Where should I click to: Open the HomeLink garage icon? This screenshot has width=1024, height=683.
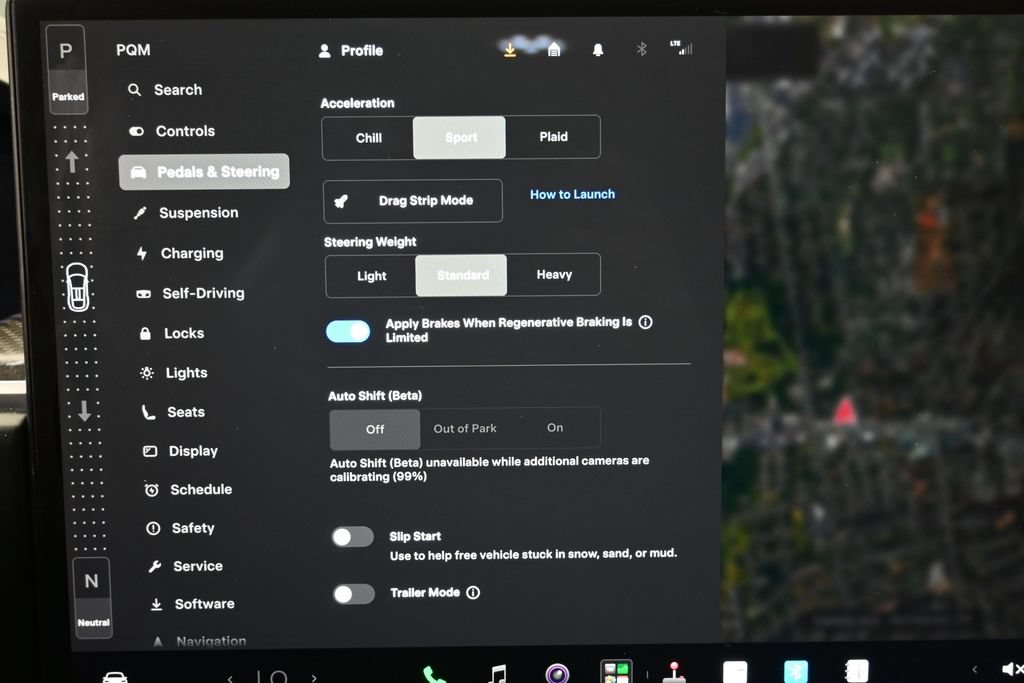coord(554,50)
